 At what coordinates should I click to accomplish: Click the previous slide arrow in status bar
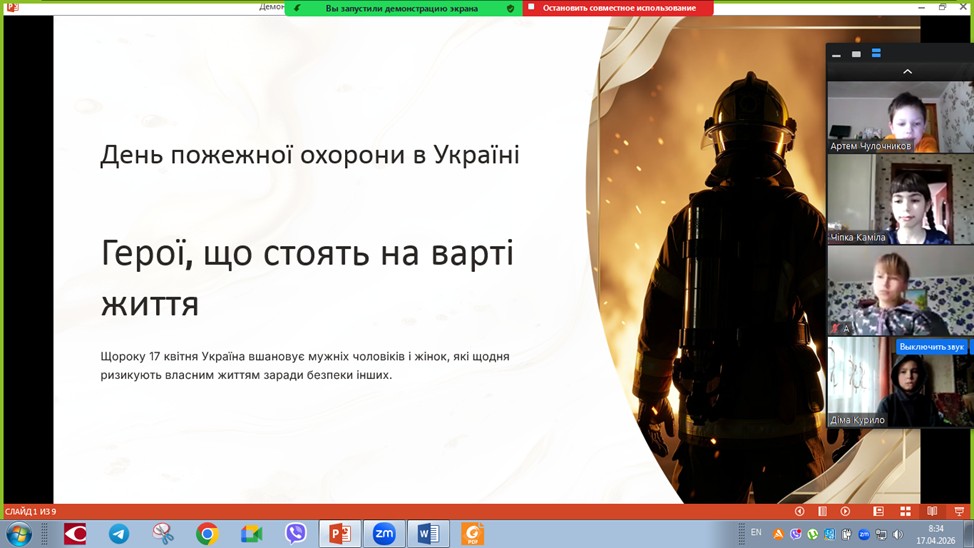click(x=799, y=511)
